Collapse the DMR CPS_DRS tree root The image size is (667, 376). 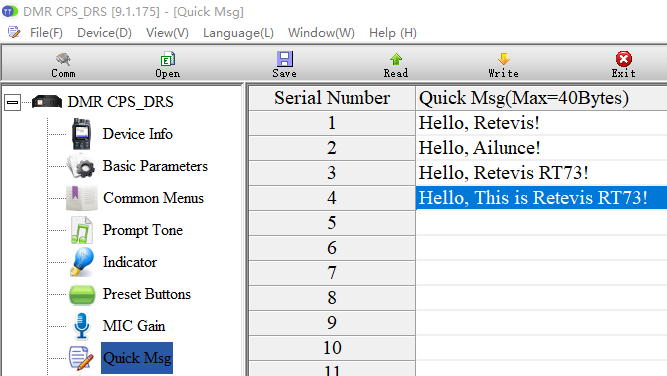coord(13,102)
